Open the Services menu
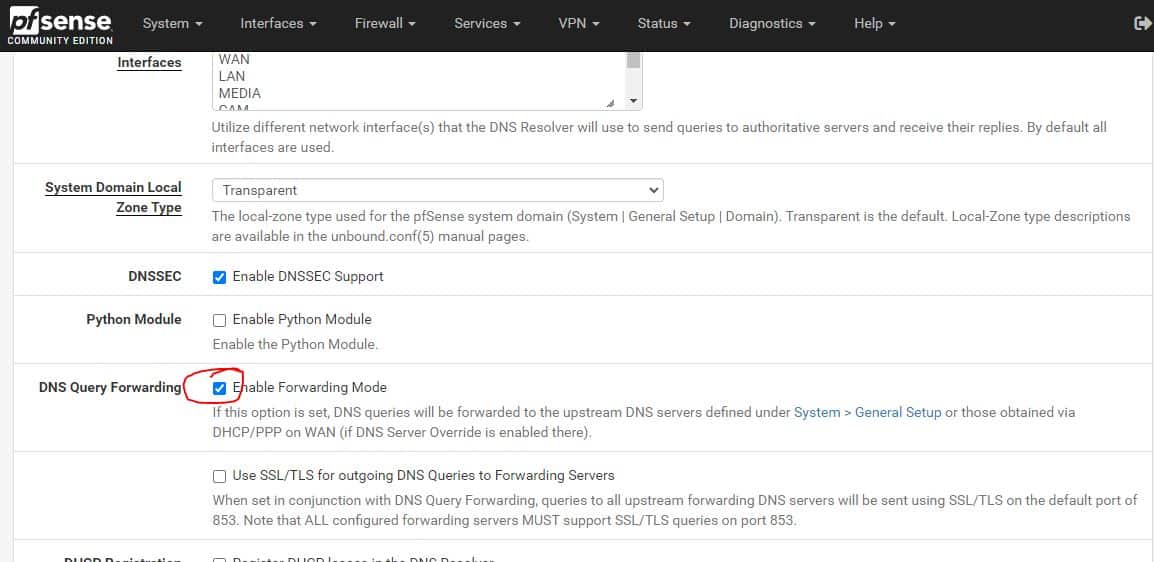This screenshot has height=562, width=1154. coord(487,23)
